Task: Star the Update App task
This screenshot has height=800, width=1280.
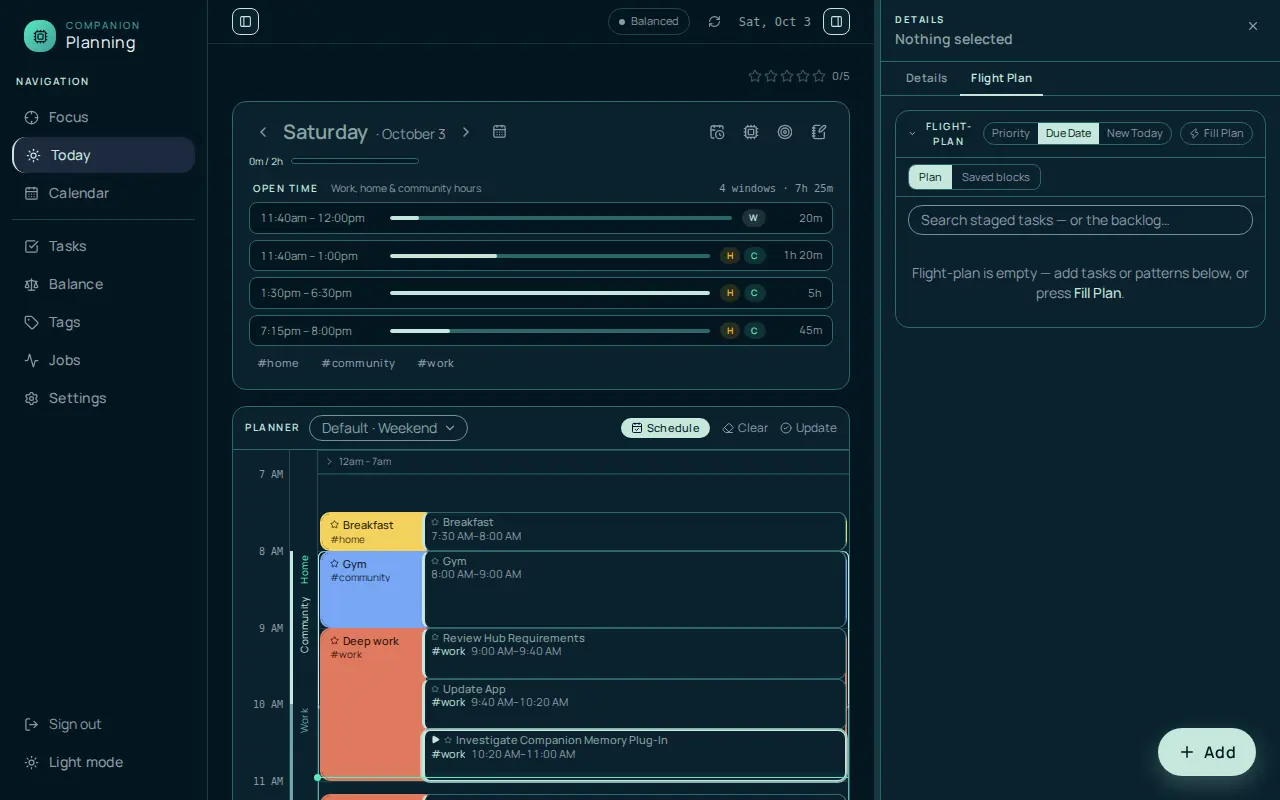Action: tap(435, 689)
